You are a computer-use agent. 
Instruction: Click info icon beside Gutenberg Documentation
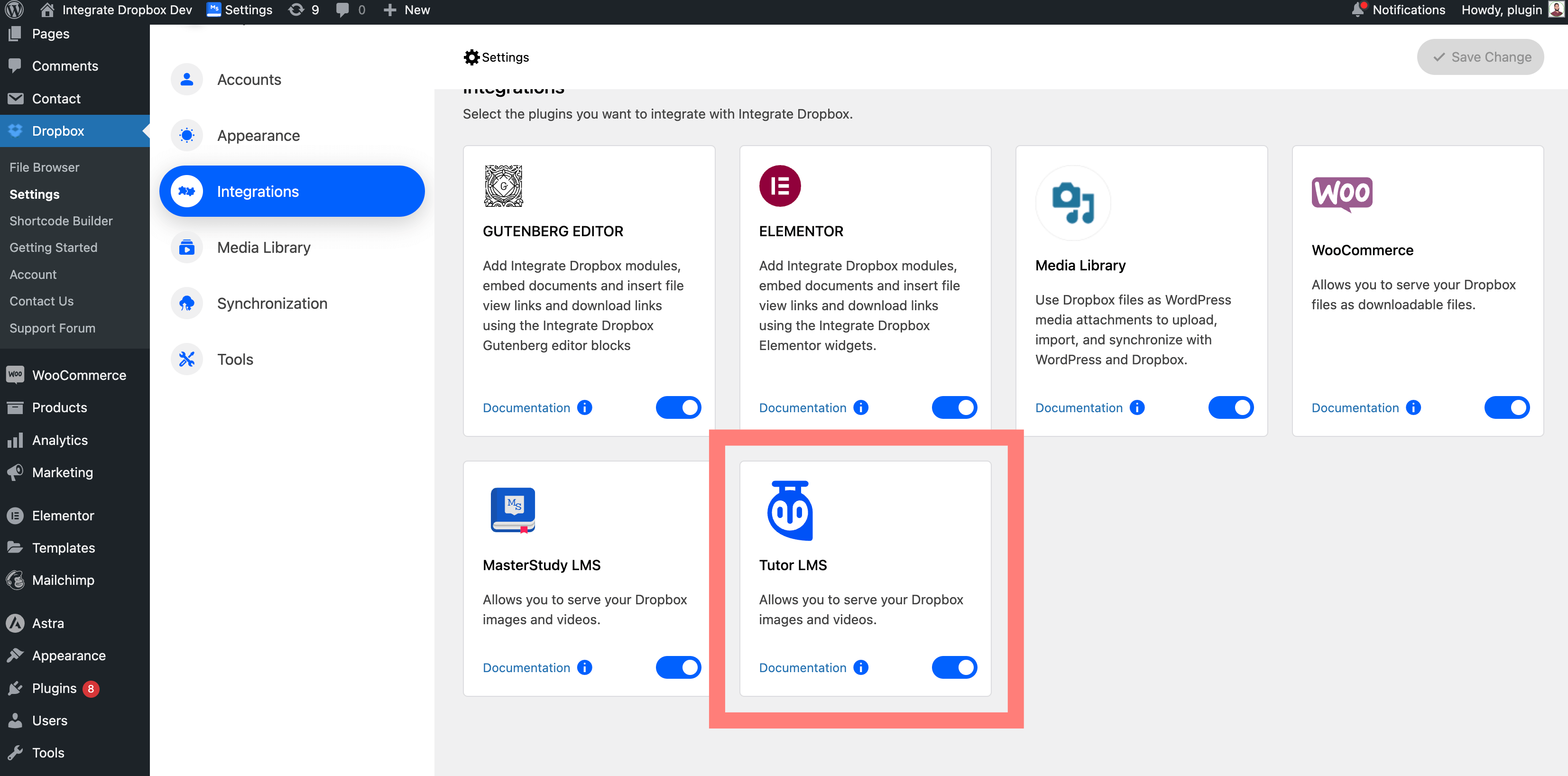pyautogui.click(x=584, y=407)
